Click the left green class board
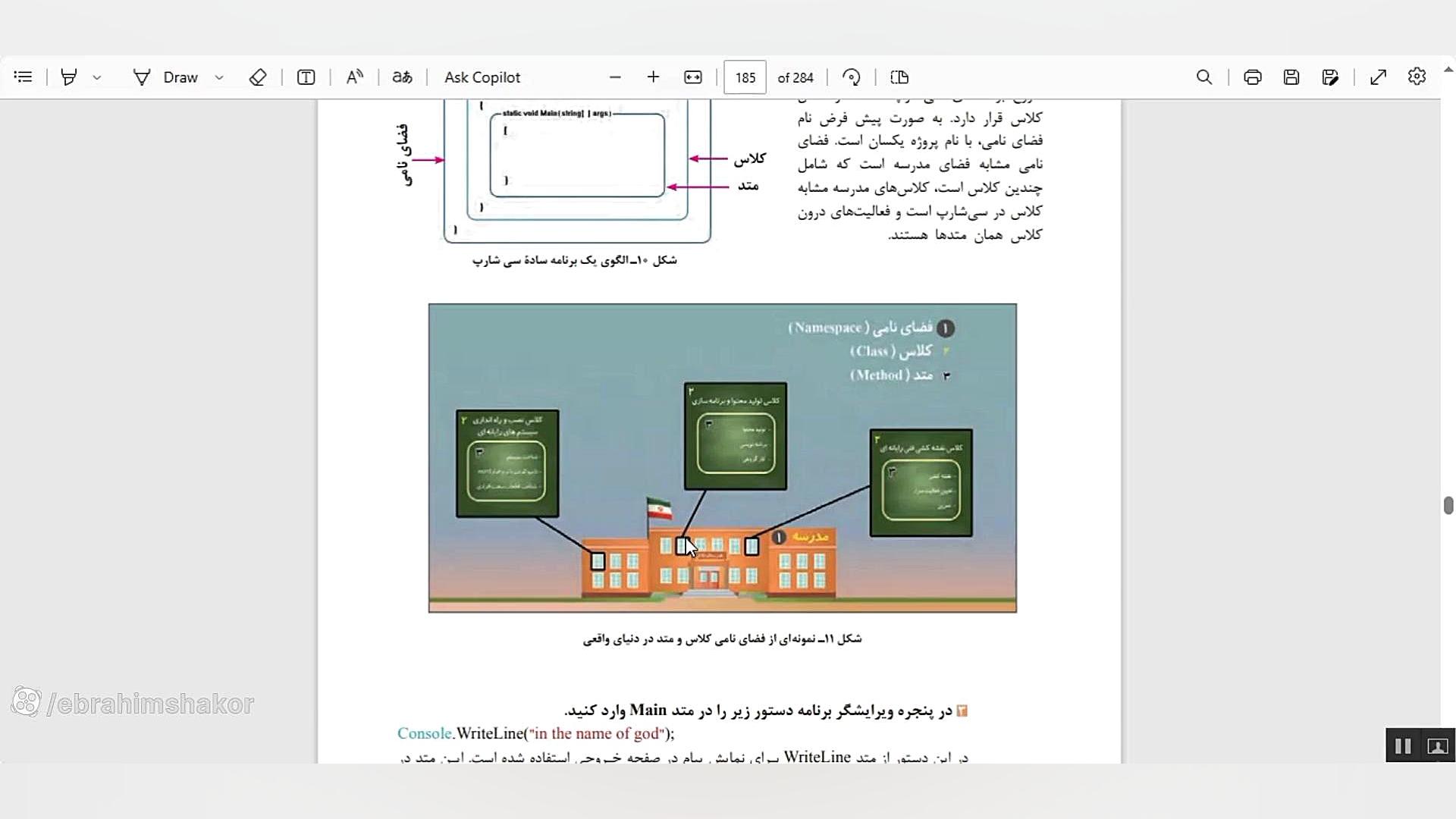This screenshot has width=1456, height=819. pyautogui.click(x=507, y=463)
